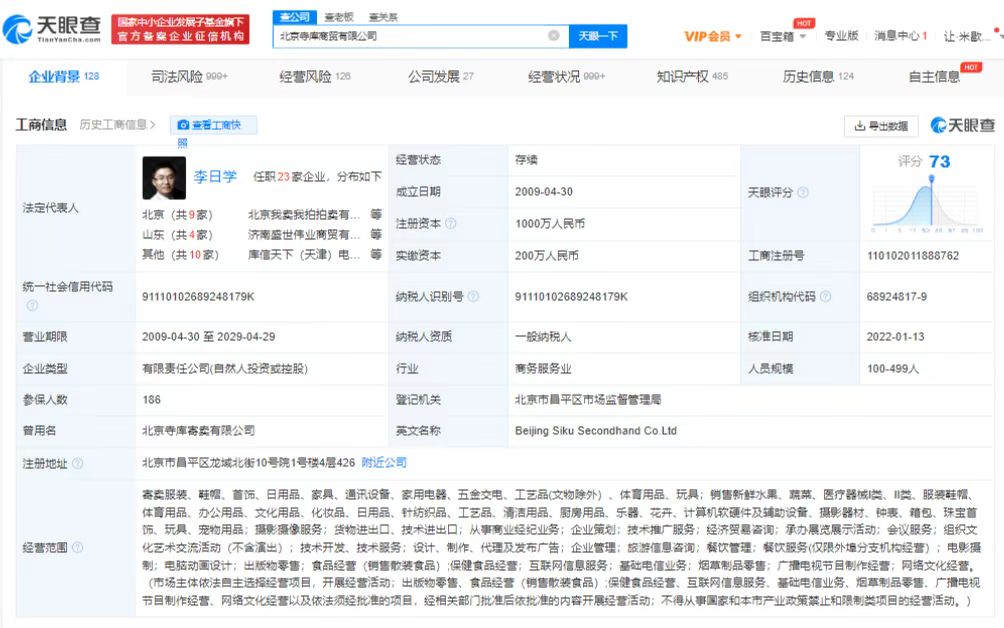
Task: Click the download icon in 导出数据 button
Action: (860, 126)
